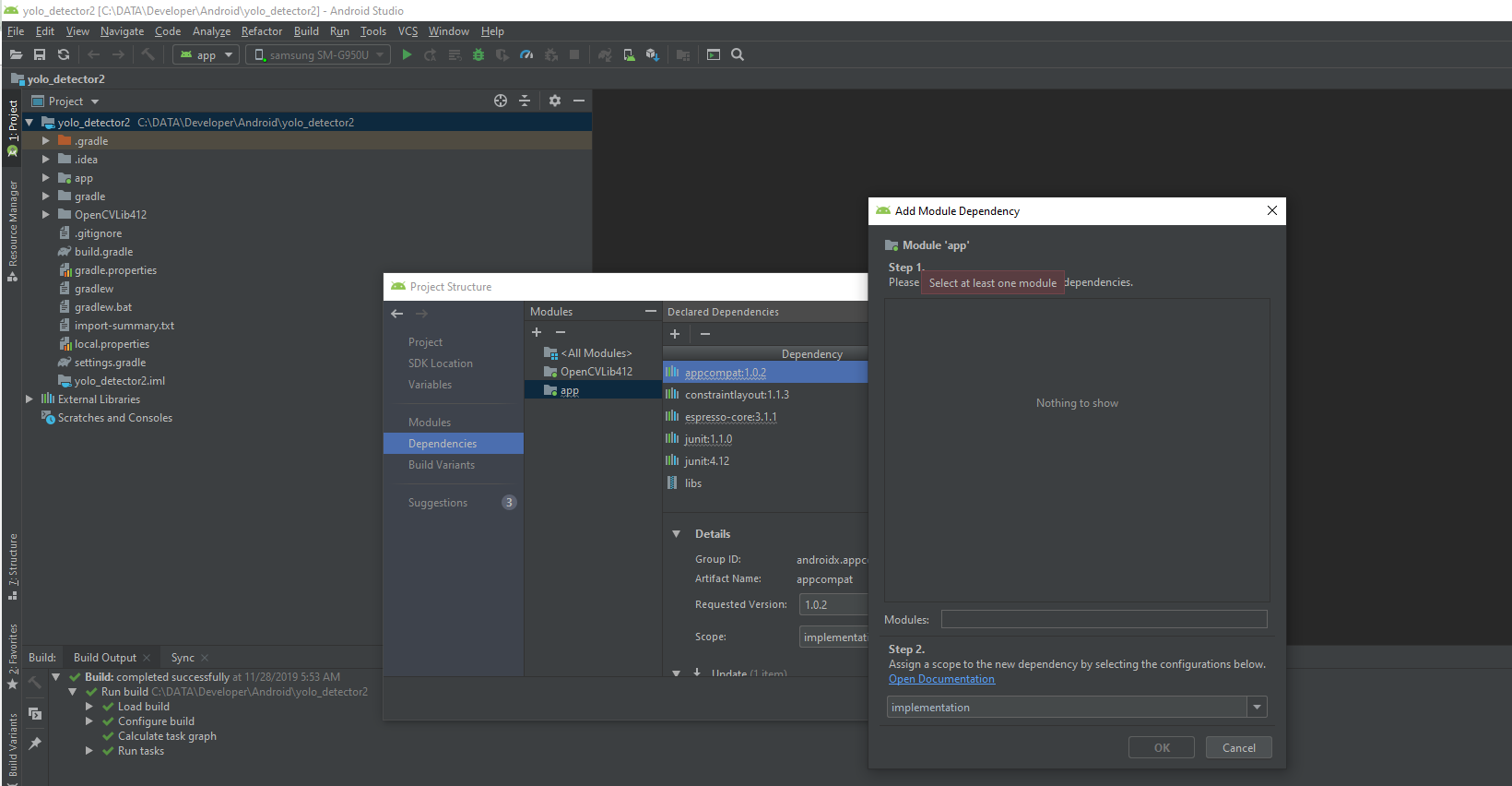
Task: Open the implementation scope dropdown in dialog
Action: [x=1258, y=708]
